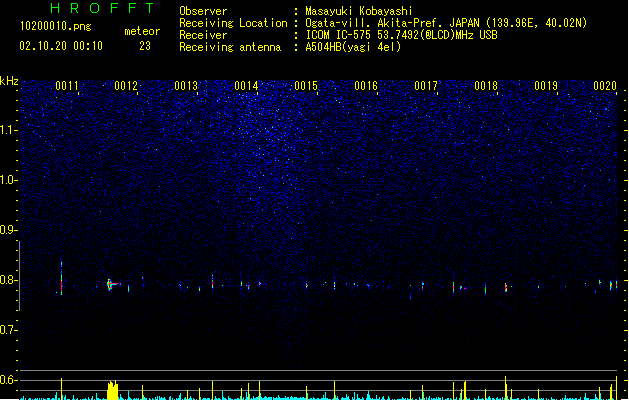Click the 0020 time marker
629x400 pixels.
click(605, 86)
